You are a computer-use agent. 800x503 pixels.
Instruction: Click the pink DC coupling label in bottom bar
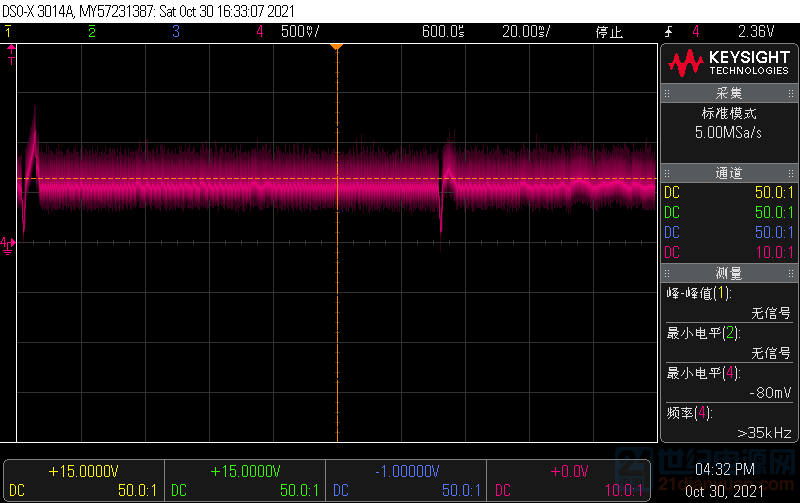pos(503,491)
